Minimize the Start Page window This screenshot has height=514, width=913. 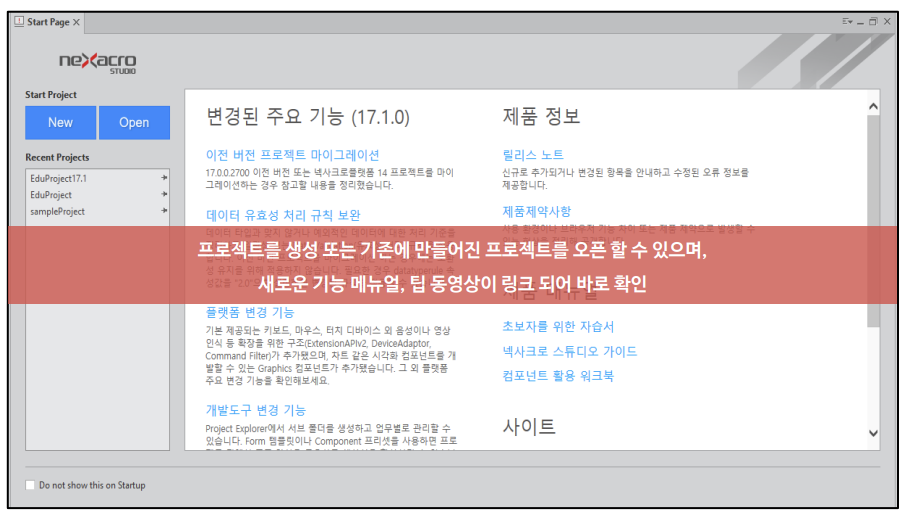point(860,22)
